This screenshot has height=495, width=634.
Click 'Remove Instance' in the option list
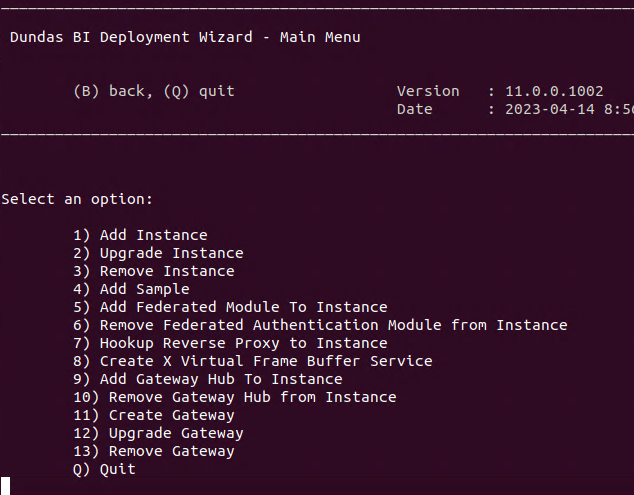tap(154, 271)
